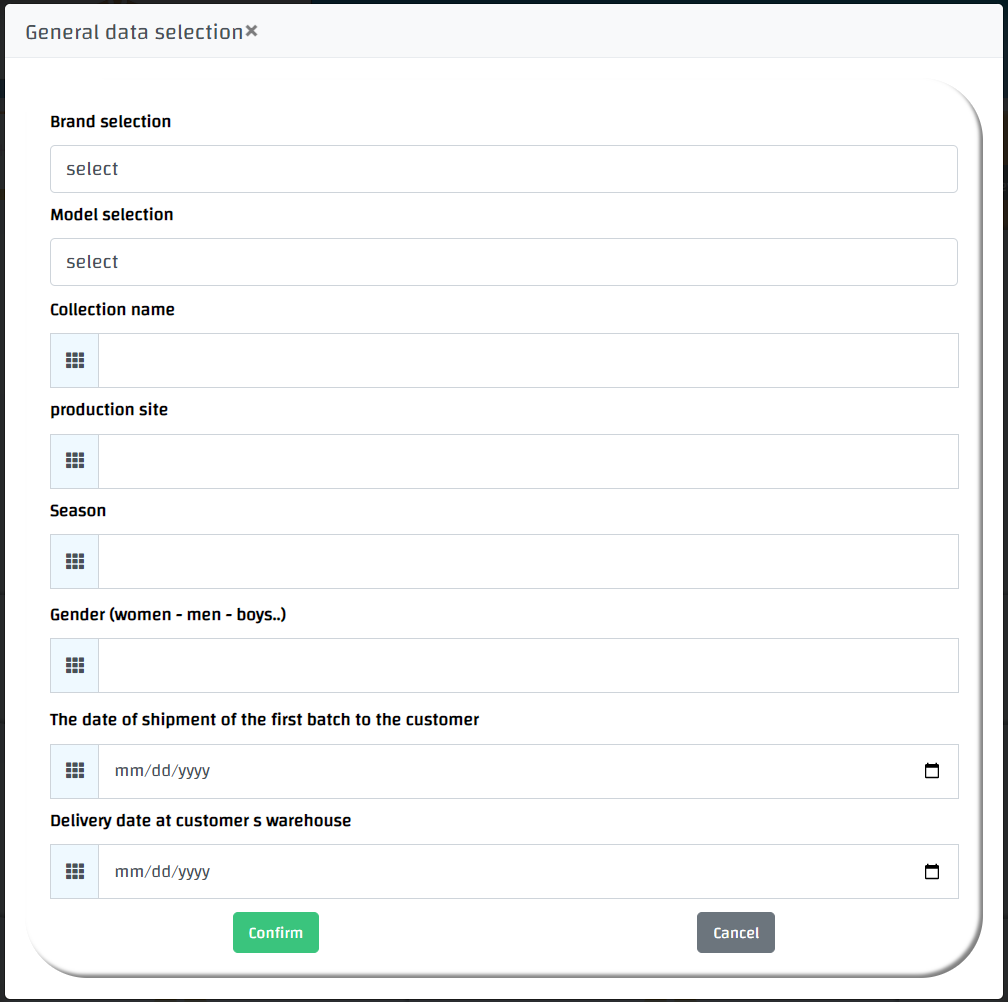The width and height of the screenshot is (1008, 1002).
Task: Select the Season text input
Action: [528, 561]
